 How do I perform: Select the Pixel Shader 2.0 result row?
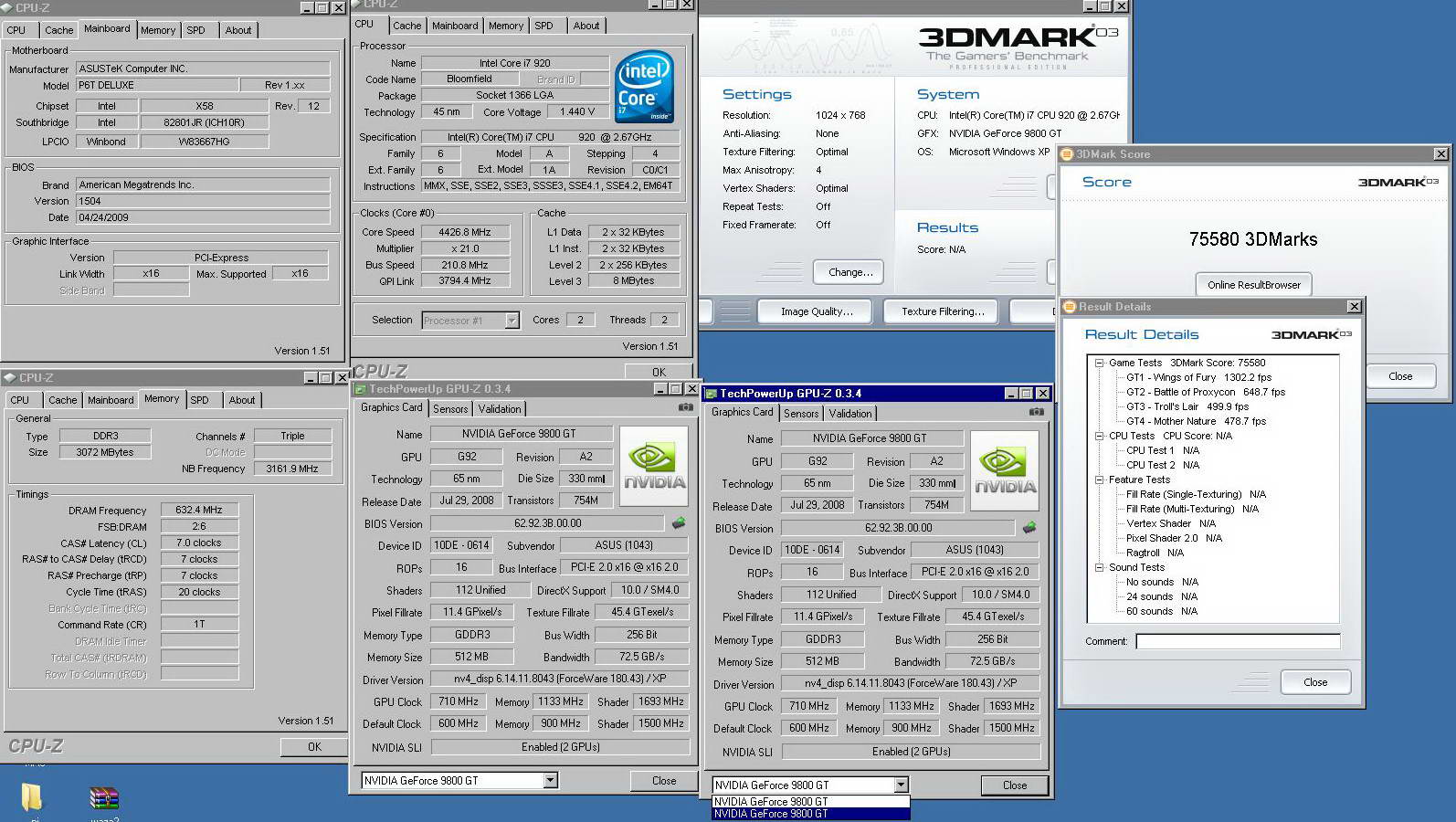(1174, 538)
